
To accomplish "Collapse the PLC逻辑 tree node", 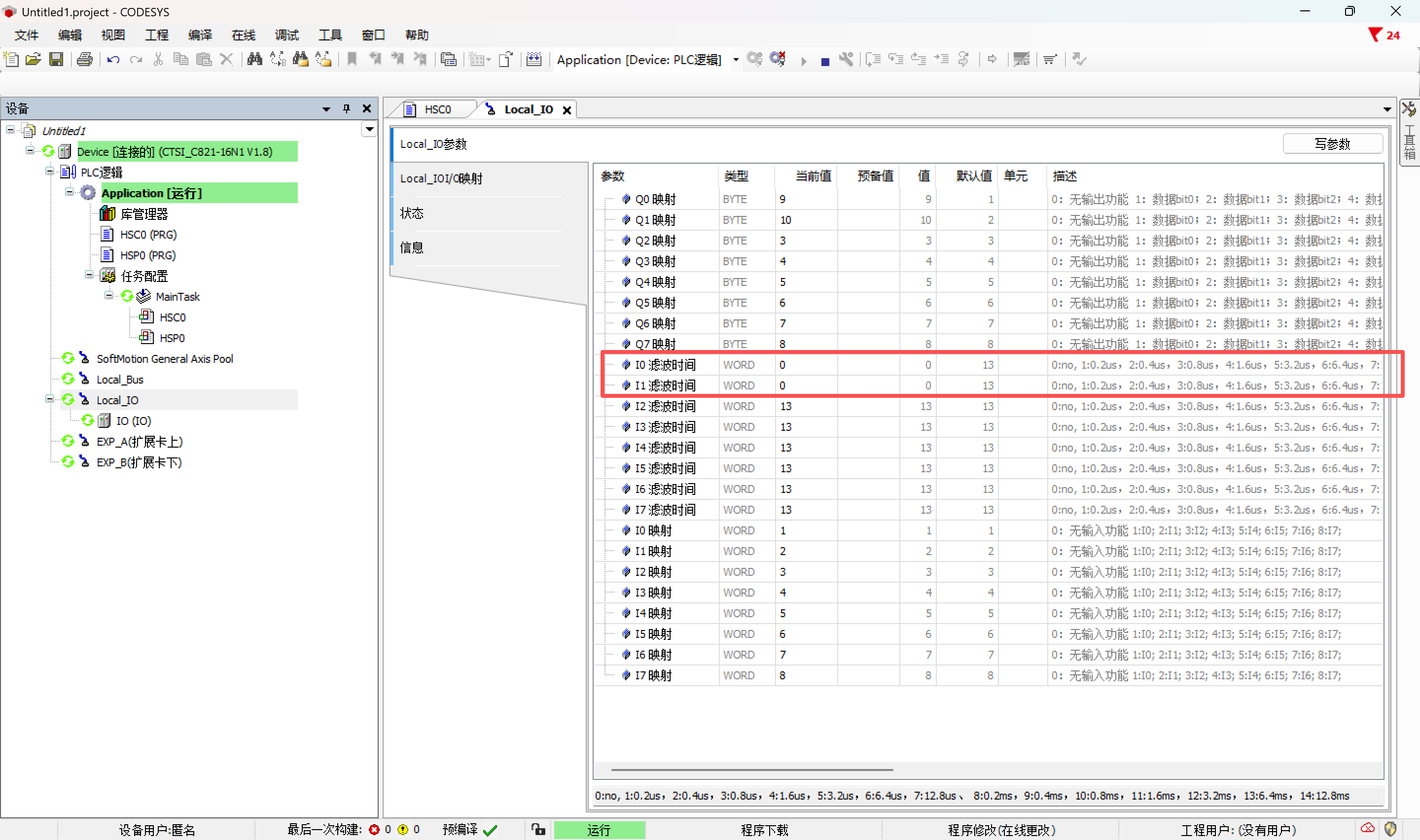I will click(x=50, y=171).
